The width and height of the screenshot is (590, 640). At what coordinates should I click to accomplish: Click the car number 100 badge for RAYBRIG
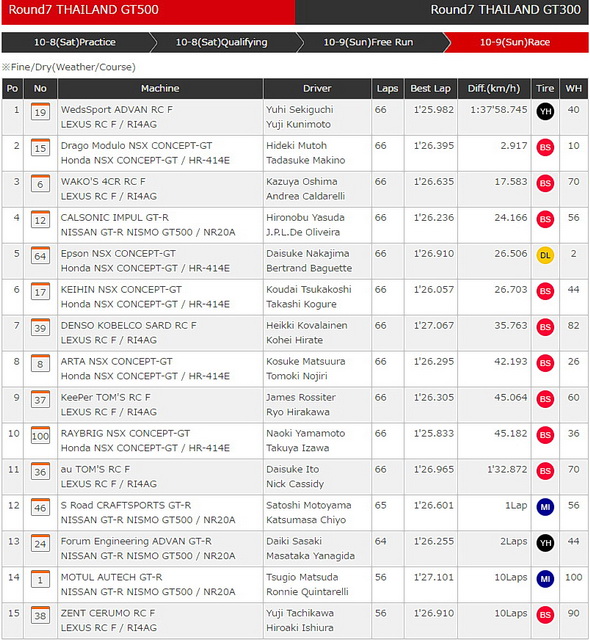40,435
